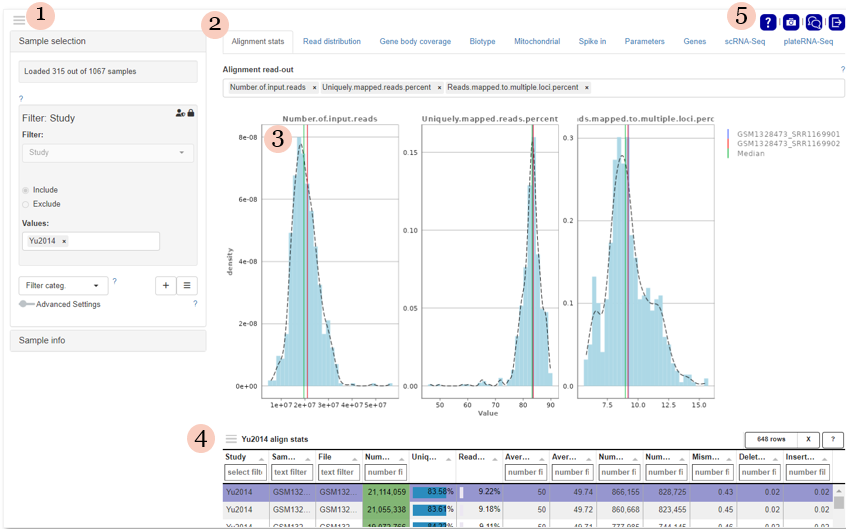Screen dimensions: 846x529
Task: Click the blue logout exit button
Action: point(837,22)
